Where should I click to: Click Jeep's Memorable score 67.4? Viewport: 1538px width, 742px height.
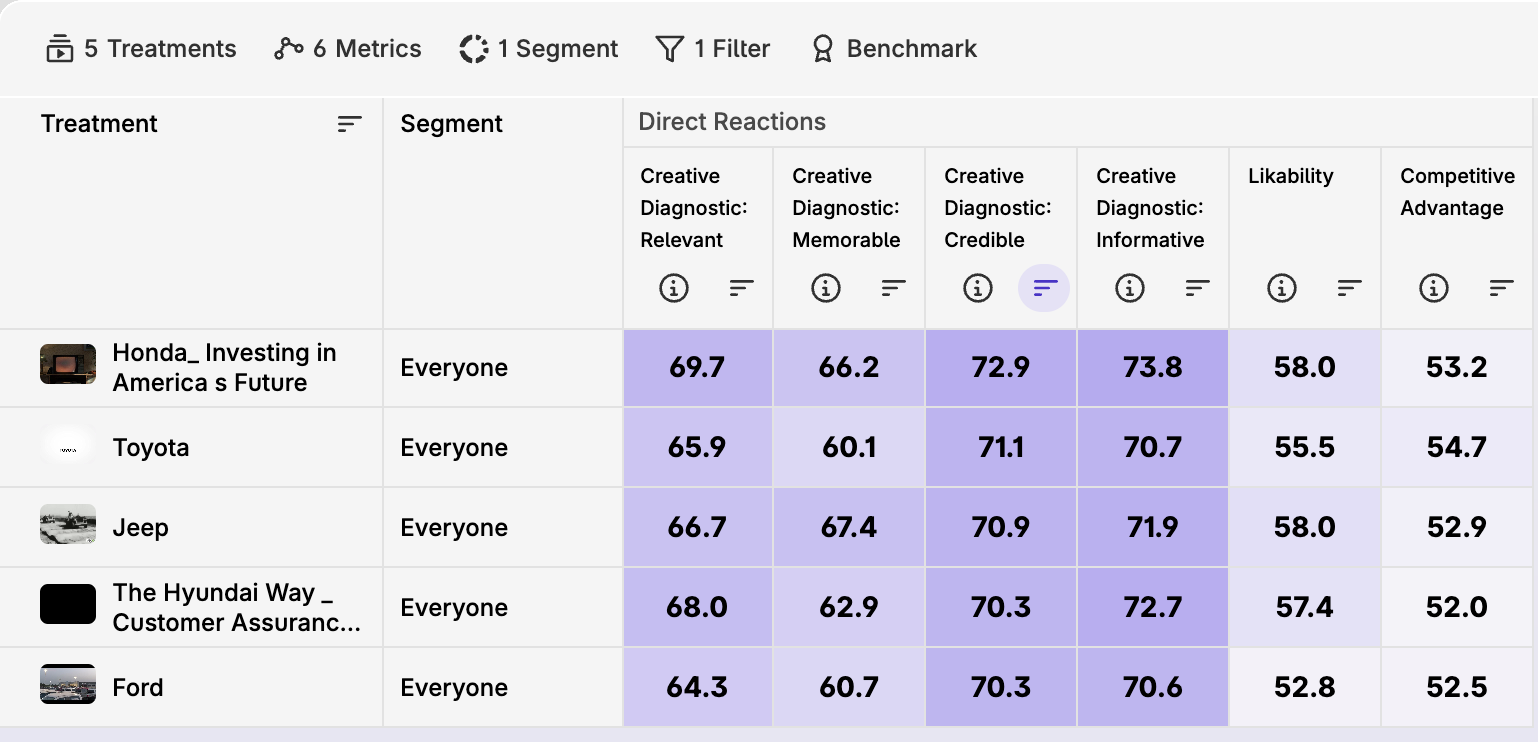point(849,528)
